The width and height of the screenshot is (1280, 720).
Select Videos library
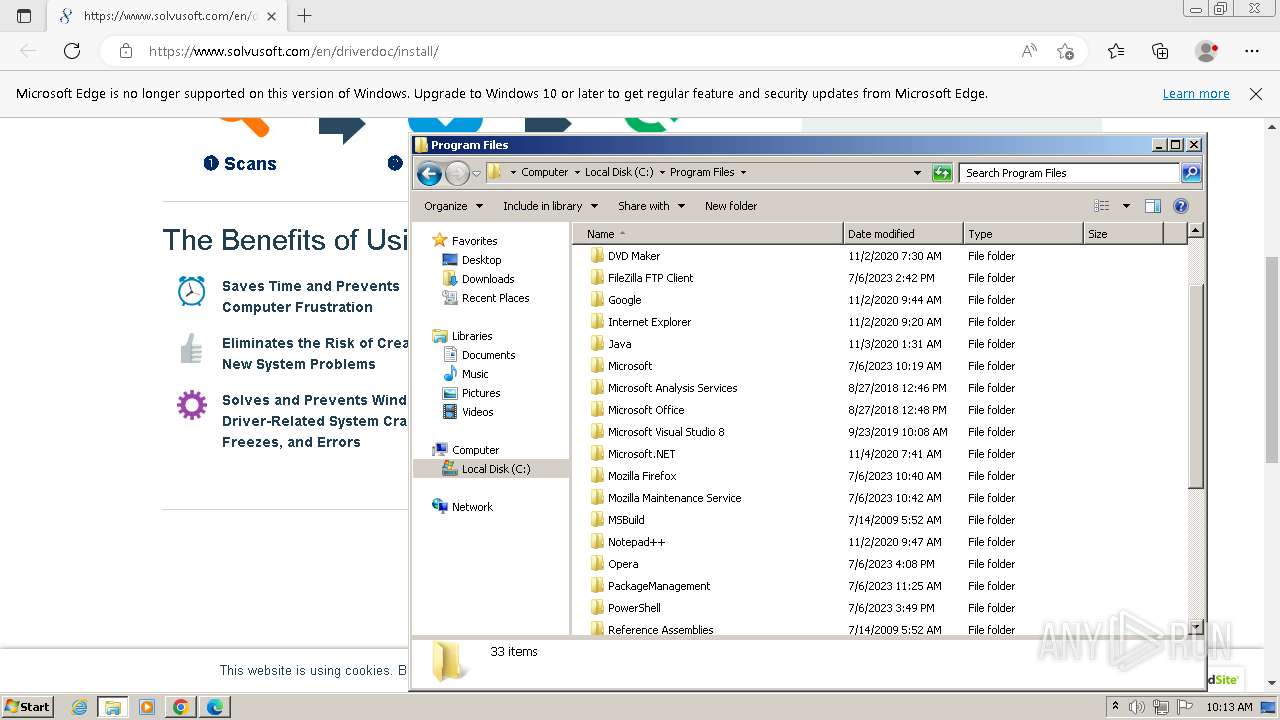point(477,412)
